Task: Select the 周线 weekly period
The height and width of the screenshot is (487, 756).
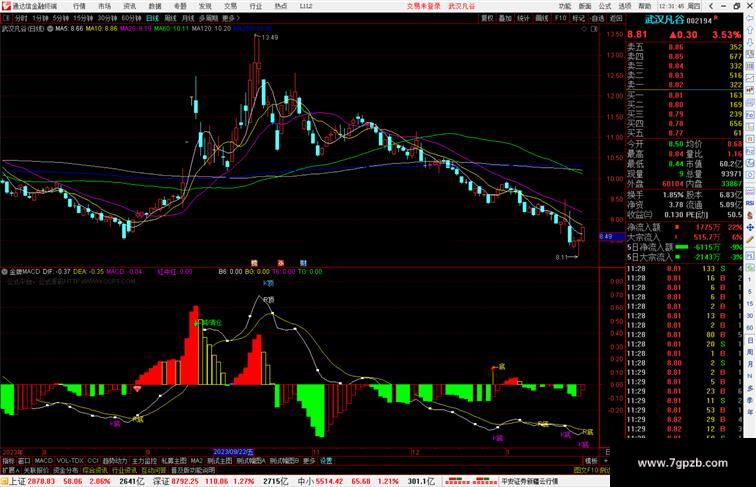Action: coord(170,18)
